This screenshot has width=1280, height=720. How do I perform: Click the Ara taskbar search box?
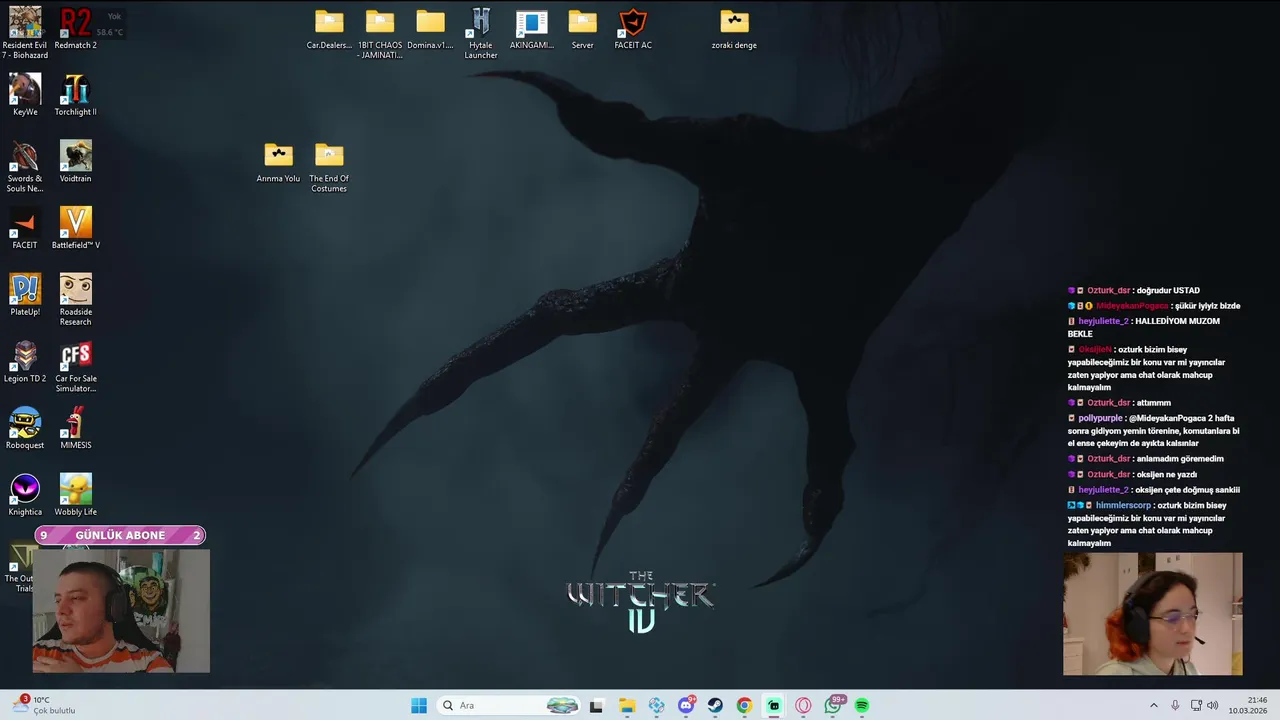point(509,705)
